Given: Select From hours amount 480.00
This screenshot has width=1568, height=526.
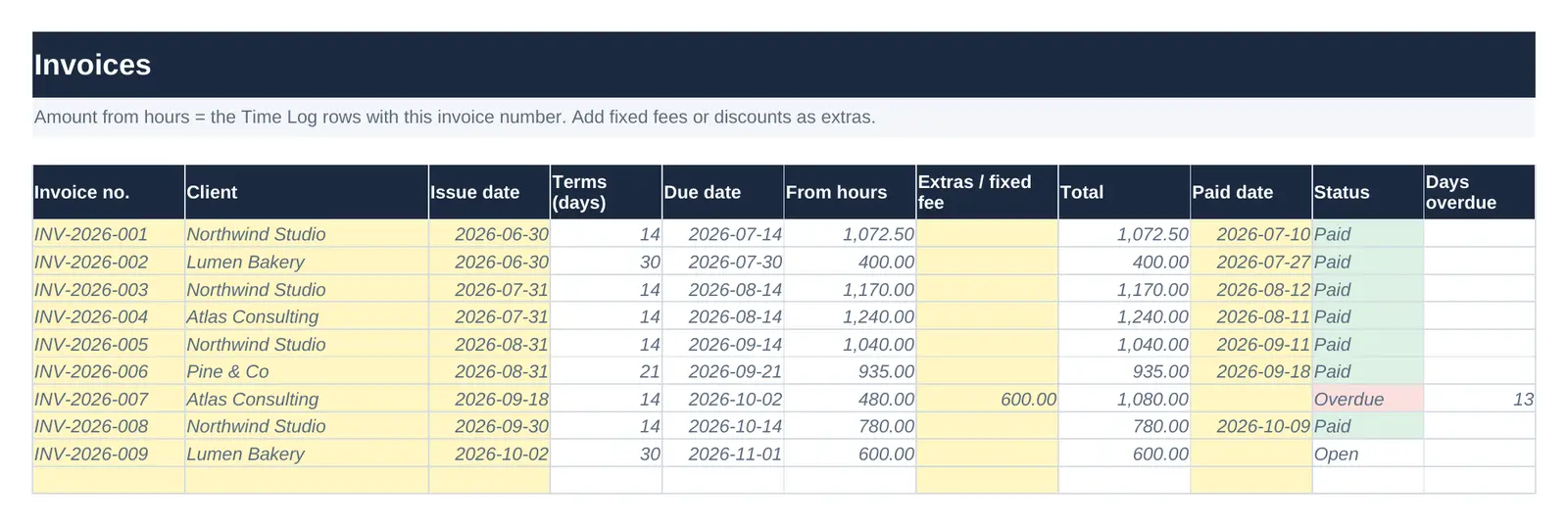Looking at the screenshot, I should pos(850,399).
